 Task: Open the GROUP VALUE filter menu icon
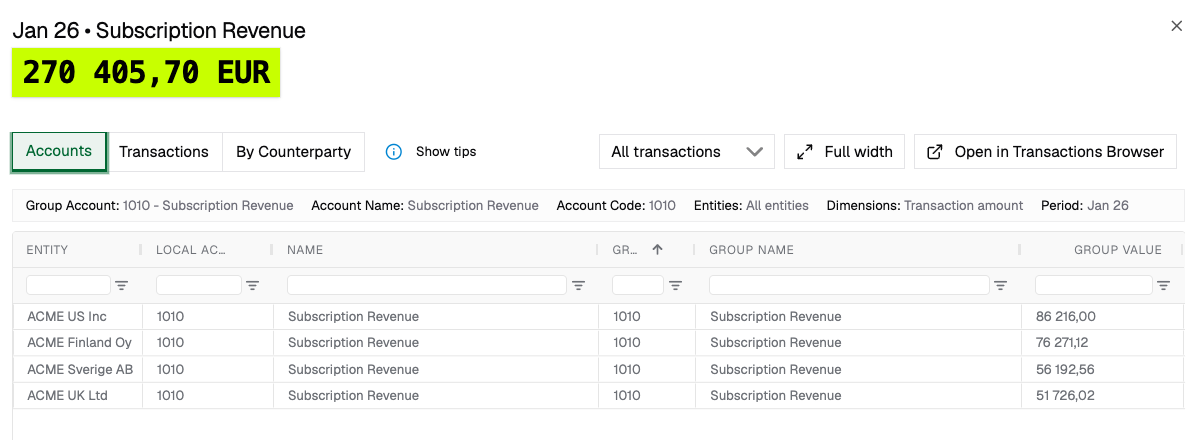tap(1163, 285)
